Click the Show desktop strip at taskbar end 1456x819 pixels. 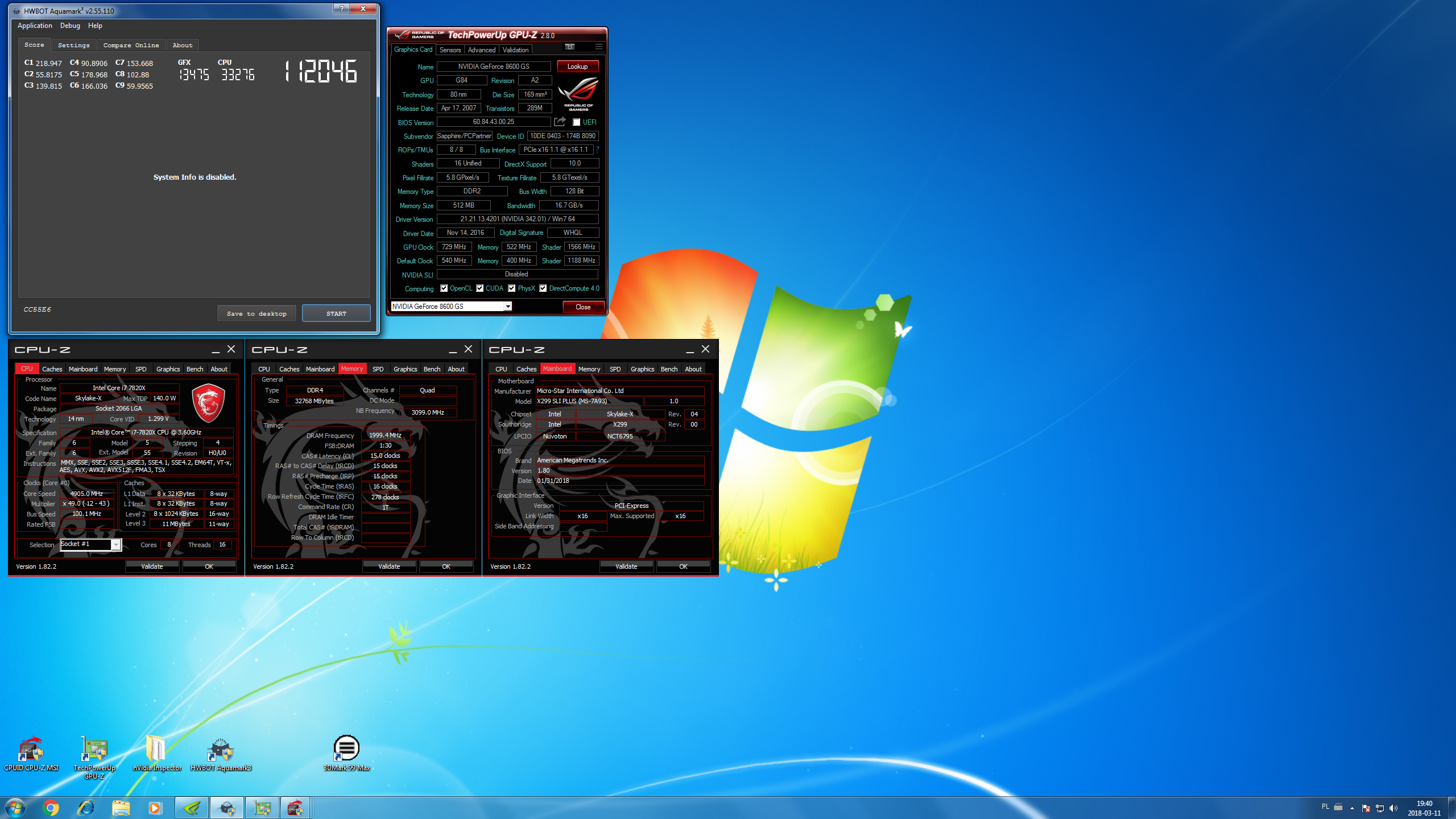[1452, 808]
